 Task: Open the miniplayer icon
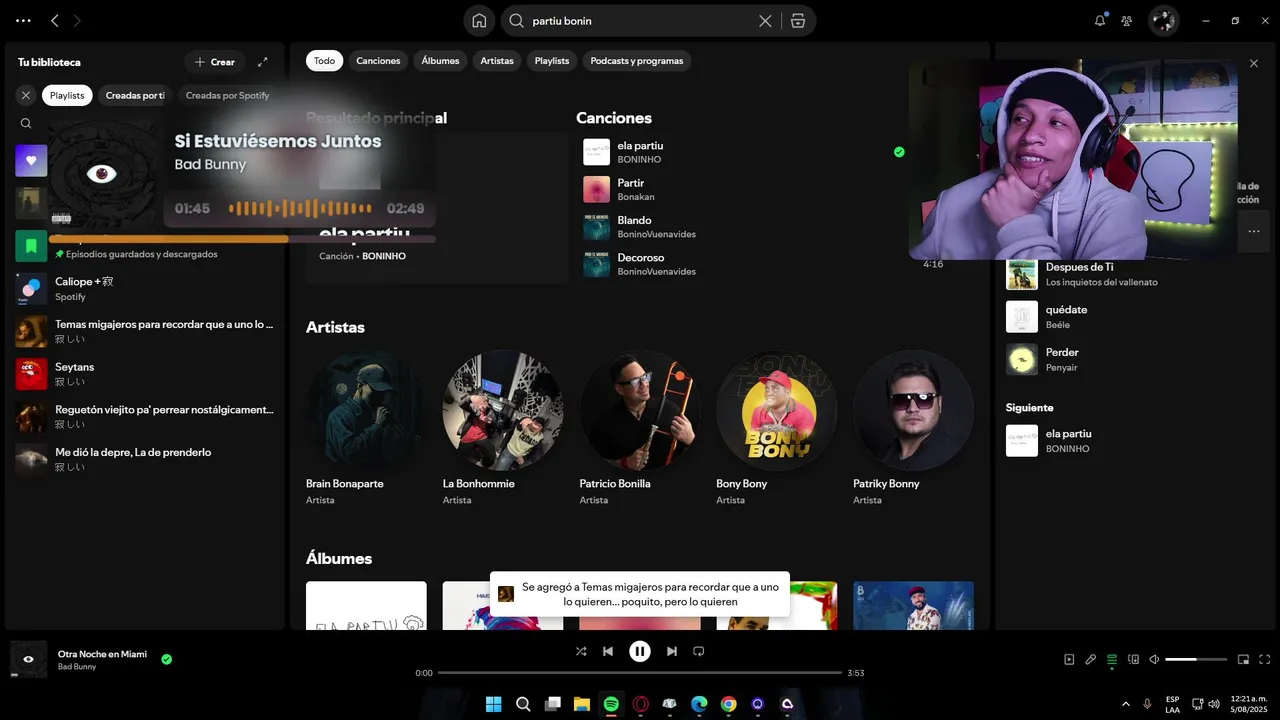1244,659
